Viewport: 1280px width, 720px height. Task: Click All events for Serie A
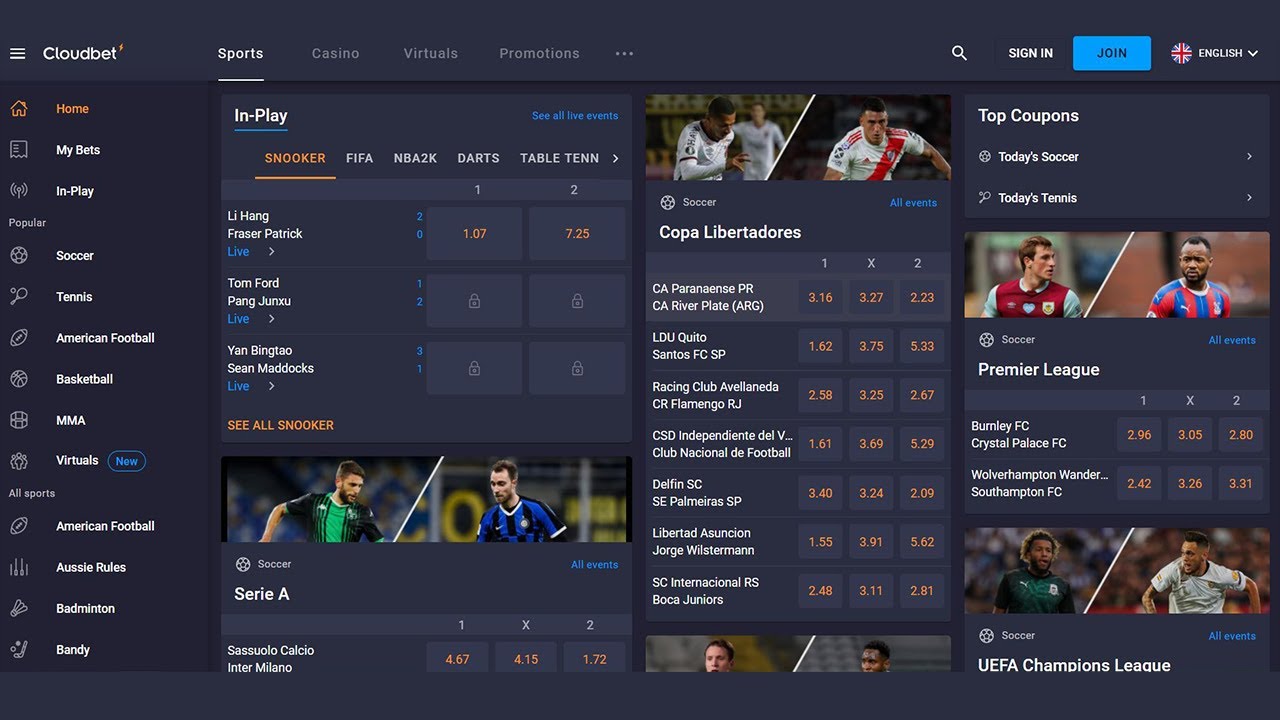pos(594,565)
